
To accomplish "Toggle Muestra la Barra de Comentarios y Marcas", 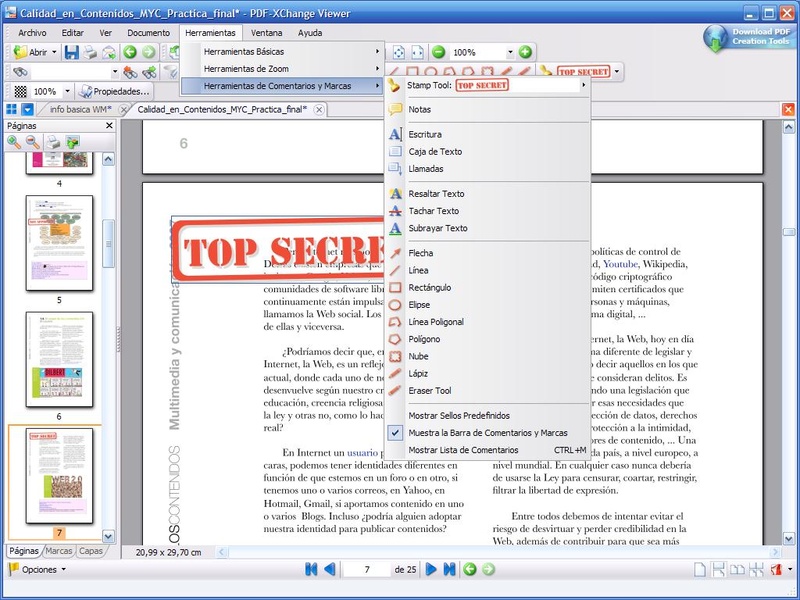I will pos(487,433).
